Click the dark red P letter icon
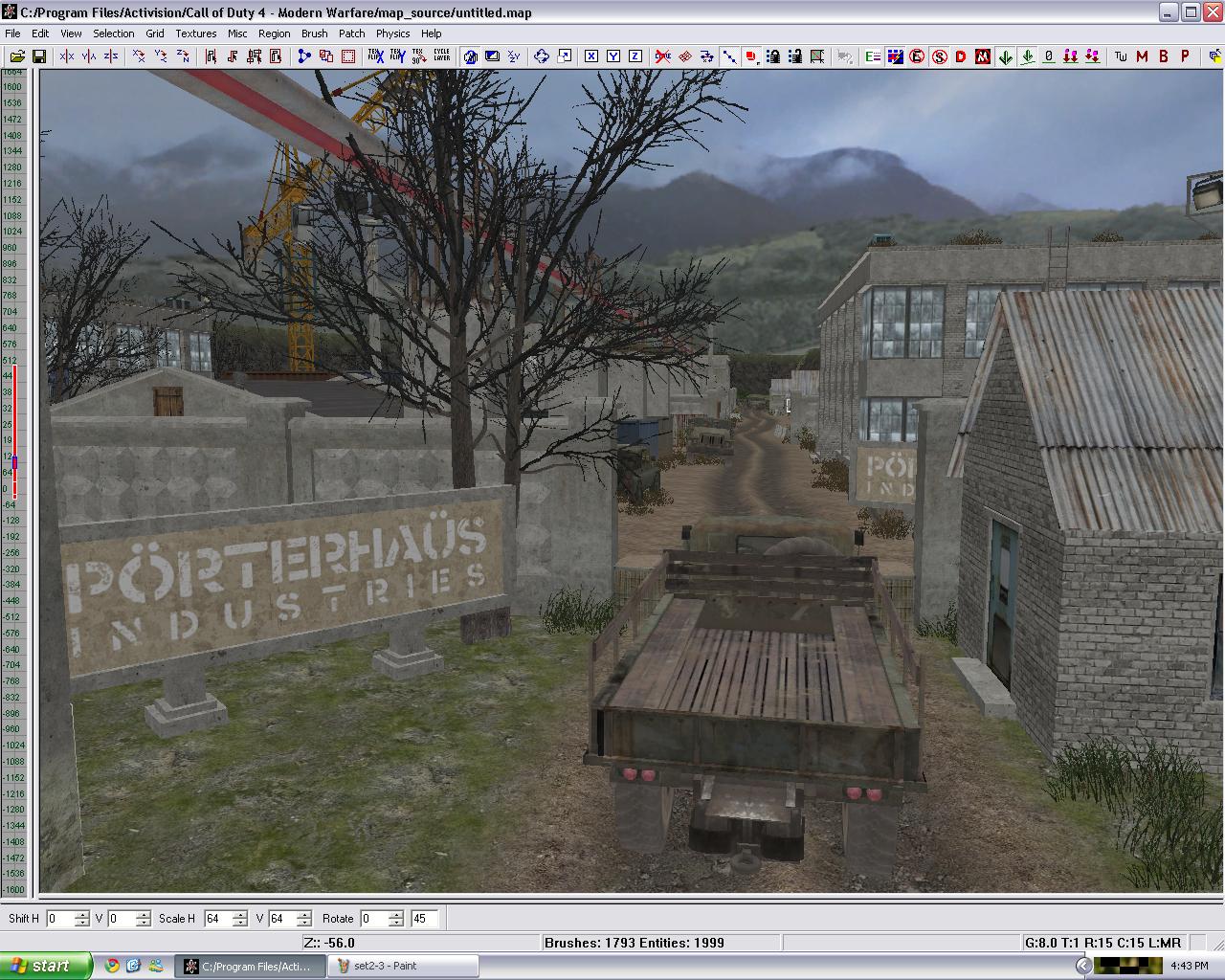This screenshot has height=980, width=1225. (1186, 56)
